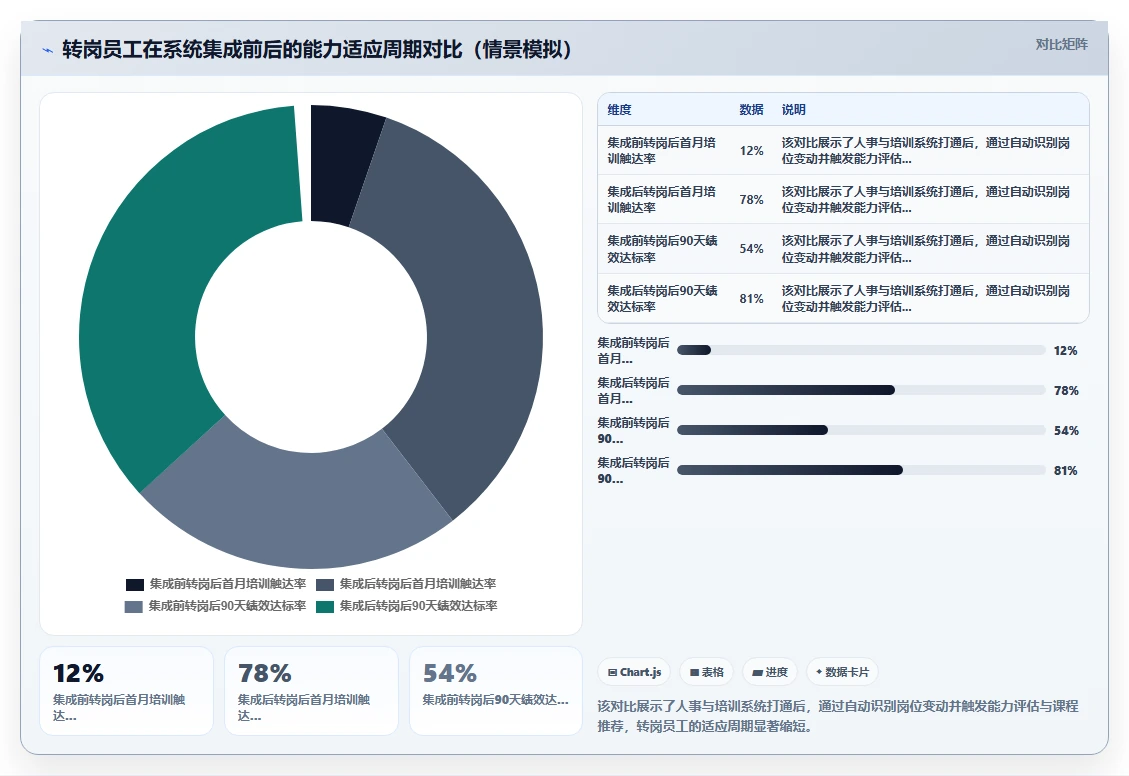Viewport: 1129px width, 776px height.
Task: Toggle legend swatch for 集成后转岗后90天绩效达标率
Action: pos(325,607)
